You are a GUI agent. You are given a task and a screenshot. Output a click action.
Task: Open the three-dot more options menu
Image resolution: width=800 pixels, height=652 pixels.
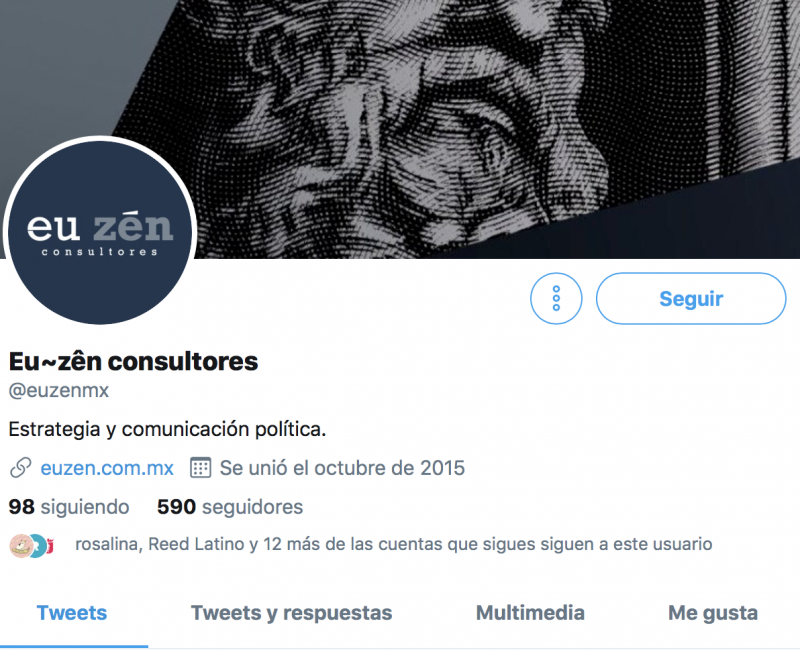(x=556, y=298)
